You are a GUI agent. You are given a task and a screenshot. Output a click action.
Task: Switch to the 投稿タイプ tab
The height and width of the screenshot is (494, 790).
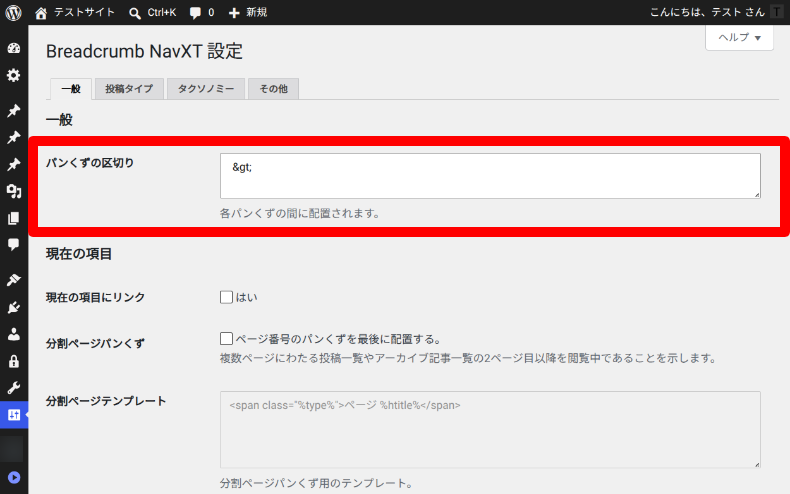pos(129,89)
